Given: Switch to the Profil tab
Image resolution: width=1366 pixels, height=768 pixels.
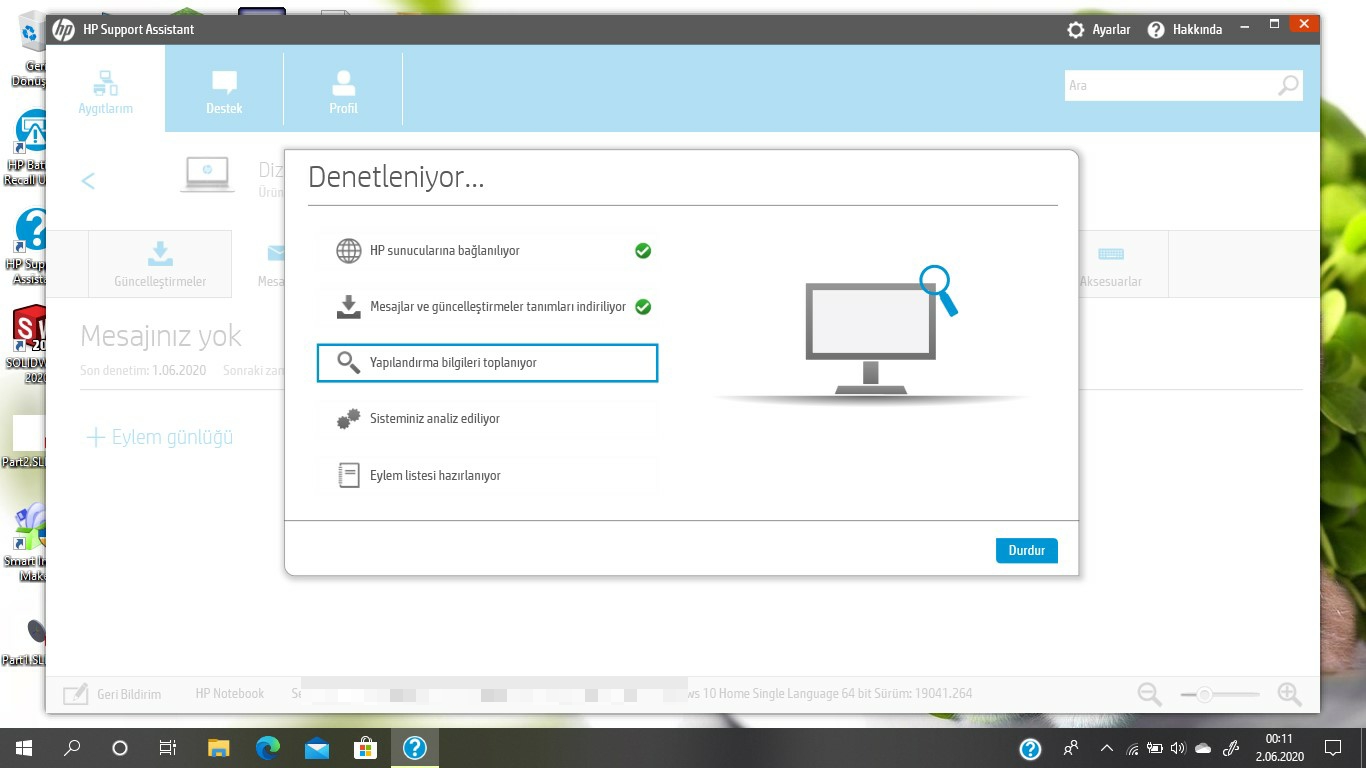Looking at the screenshot, I should [x=343, y=90].
